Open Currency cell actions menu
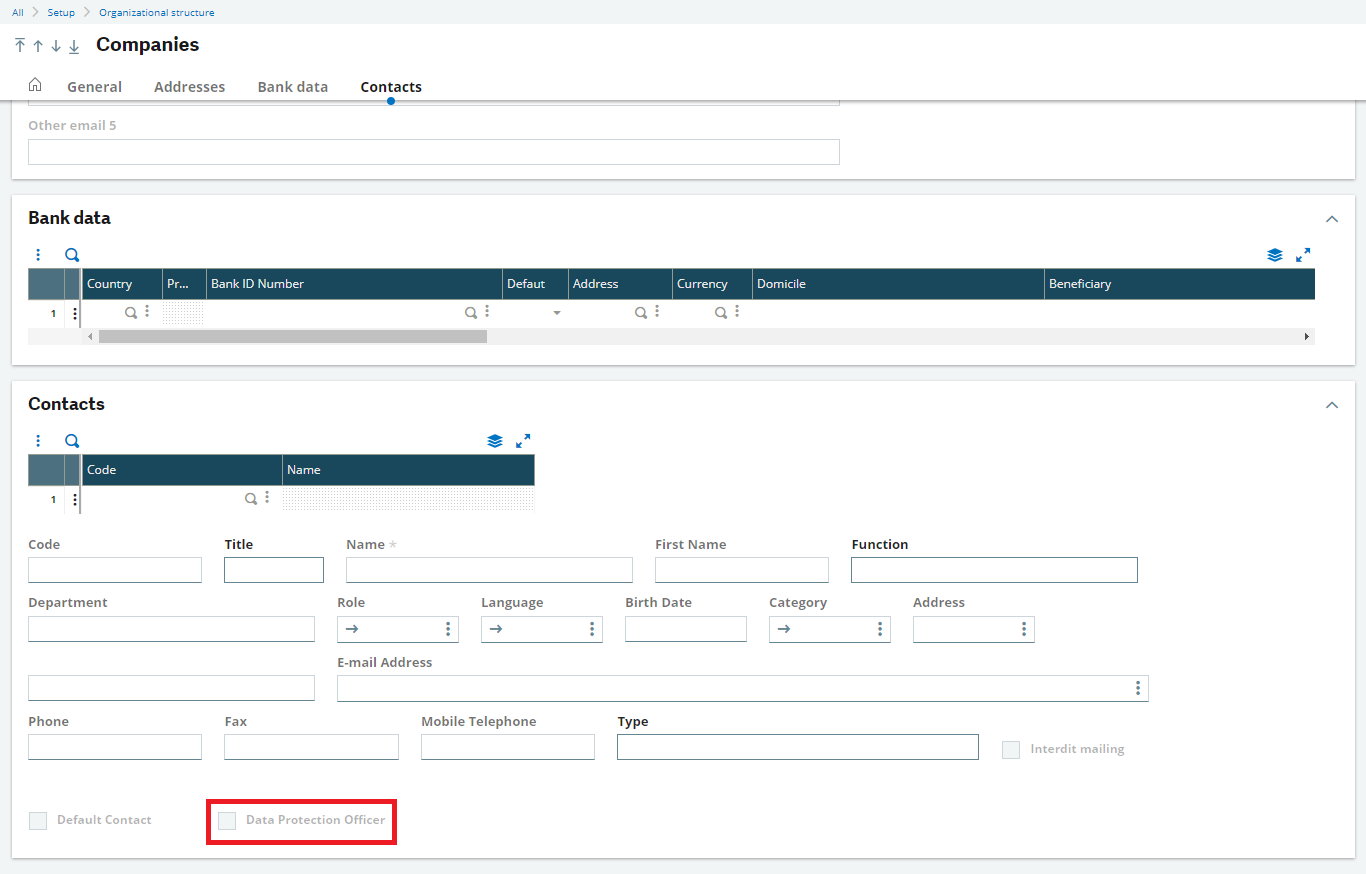1366x874 pixels. click(737, 312)
